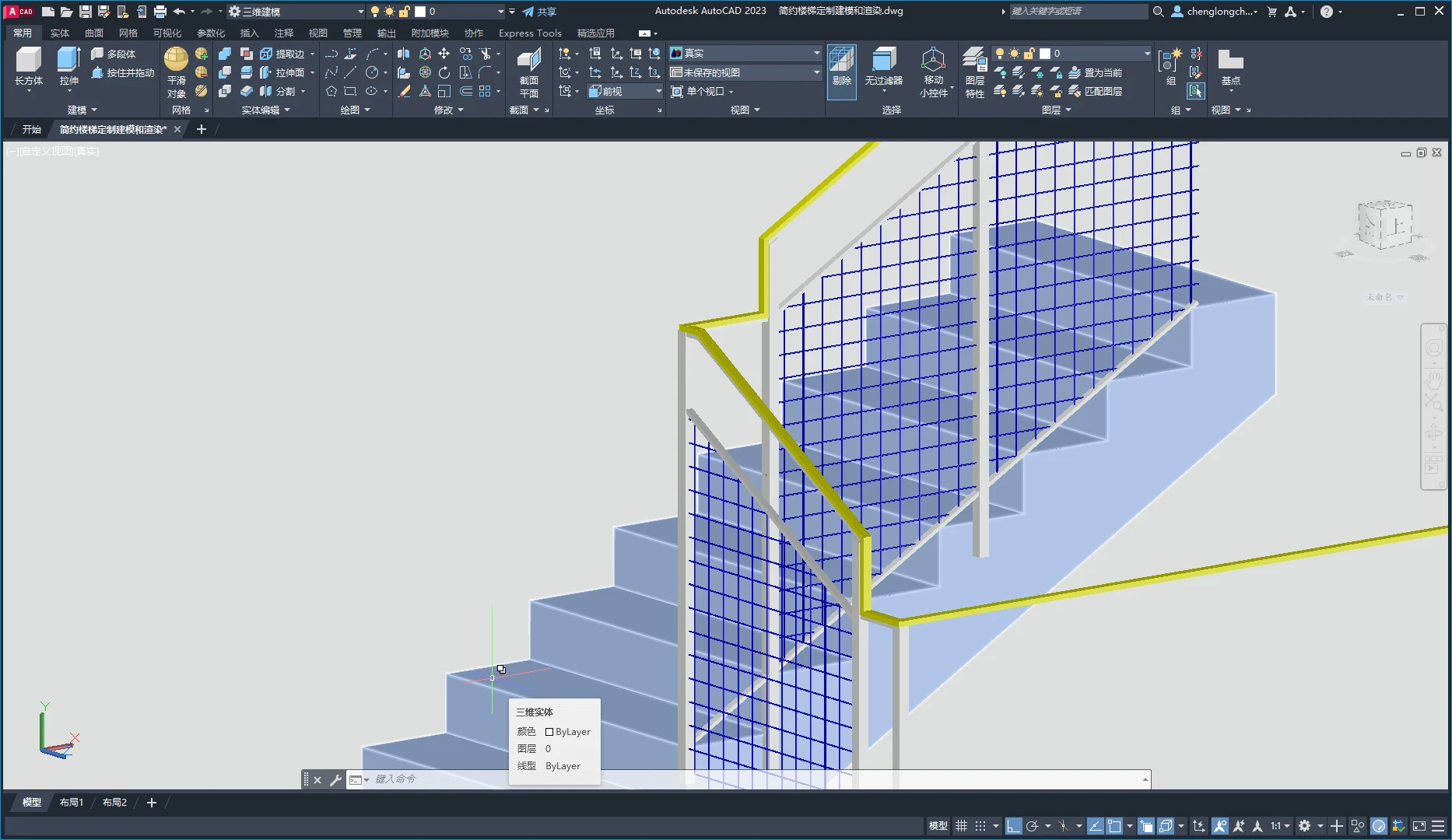The image size is (1452, 840).
Task: Click the 平滑对象 smooth object icon
Action: 176,61
